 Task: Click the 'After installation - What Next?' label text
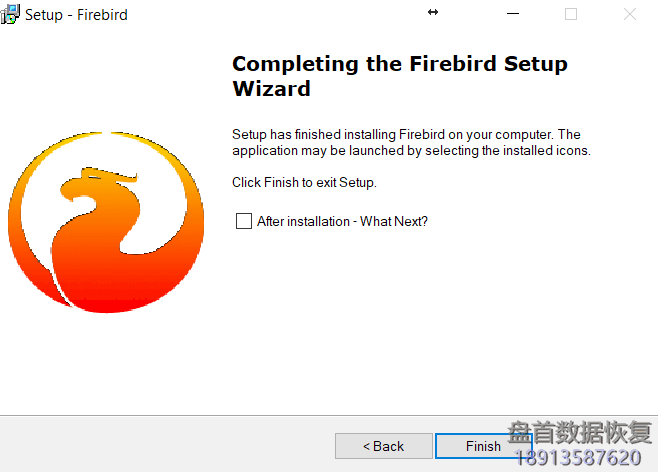tap(342, 221)
